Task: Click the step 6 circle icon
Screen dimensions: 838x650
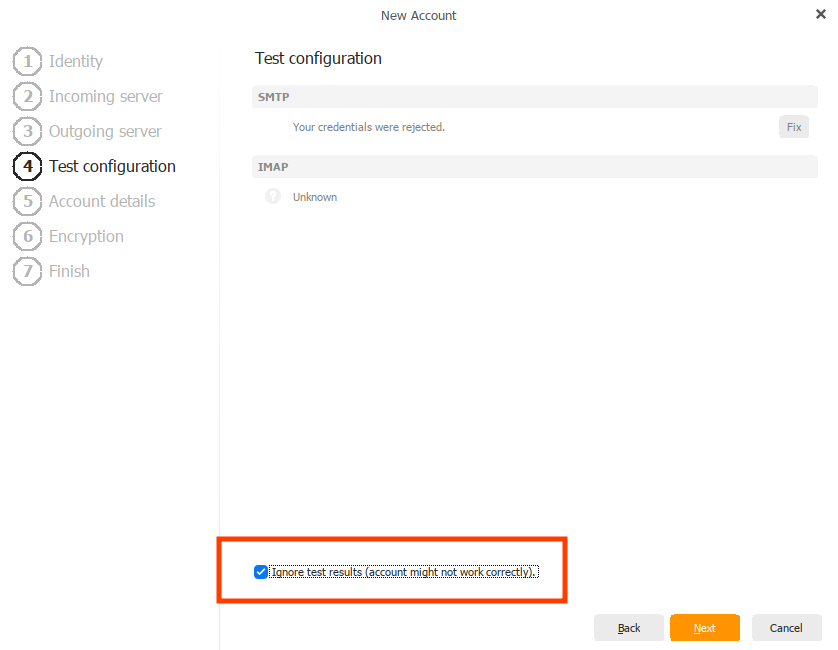Action: pos(27,236)
